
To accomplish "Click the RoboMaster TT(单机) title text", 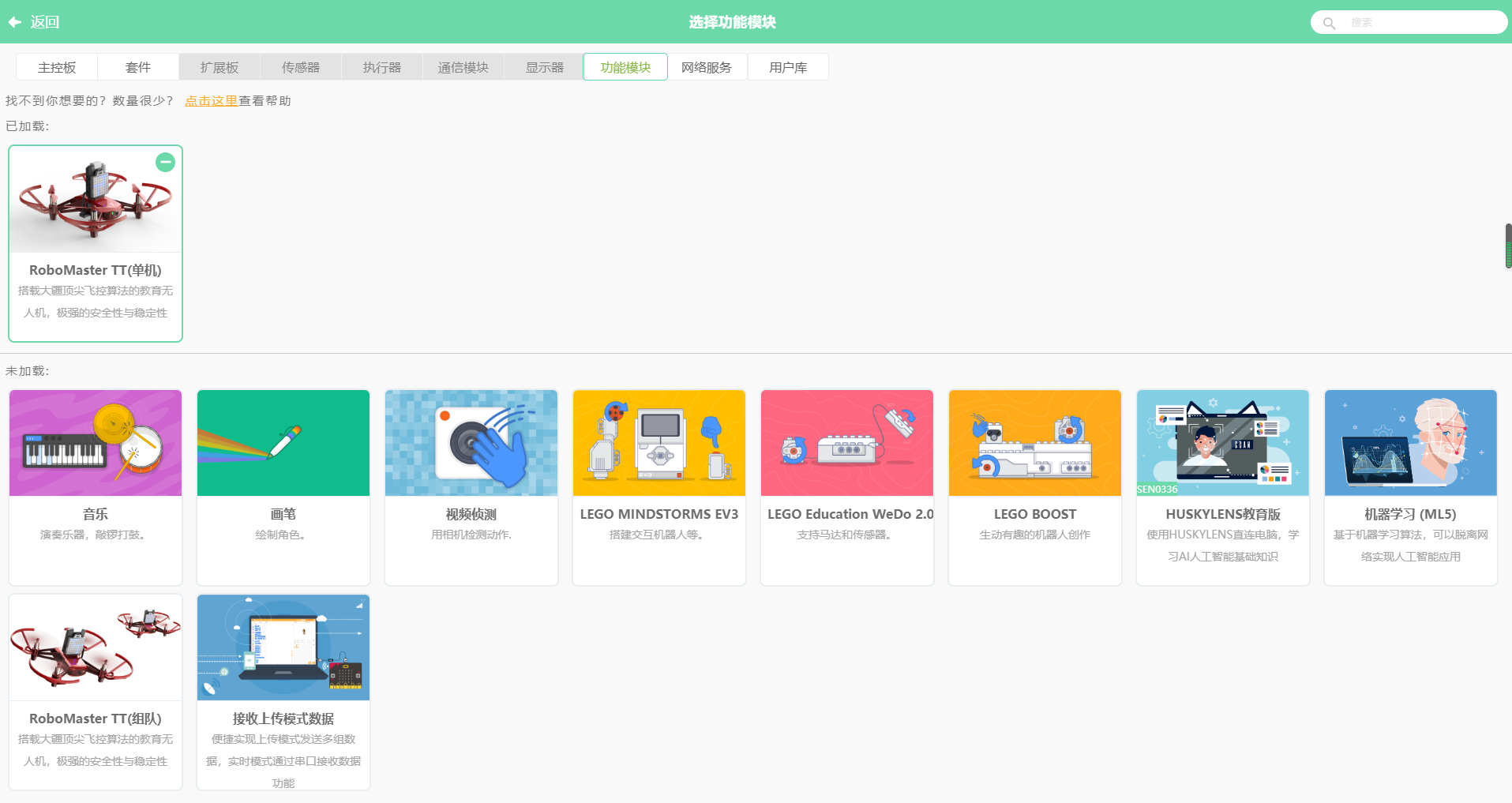I will click(x=96, y=270).
